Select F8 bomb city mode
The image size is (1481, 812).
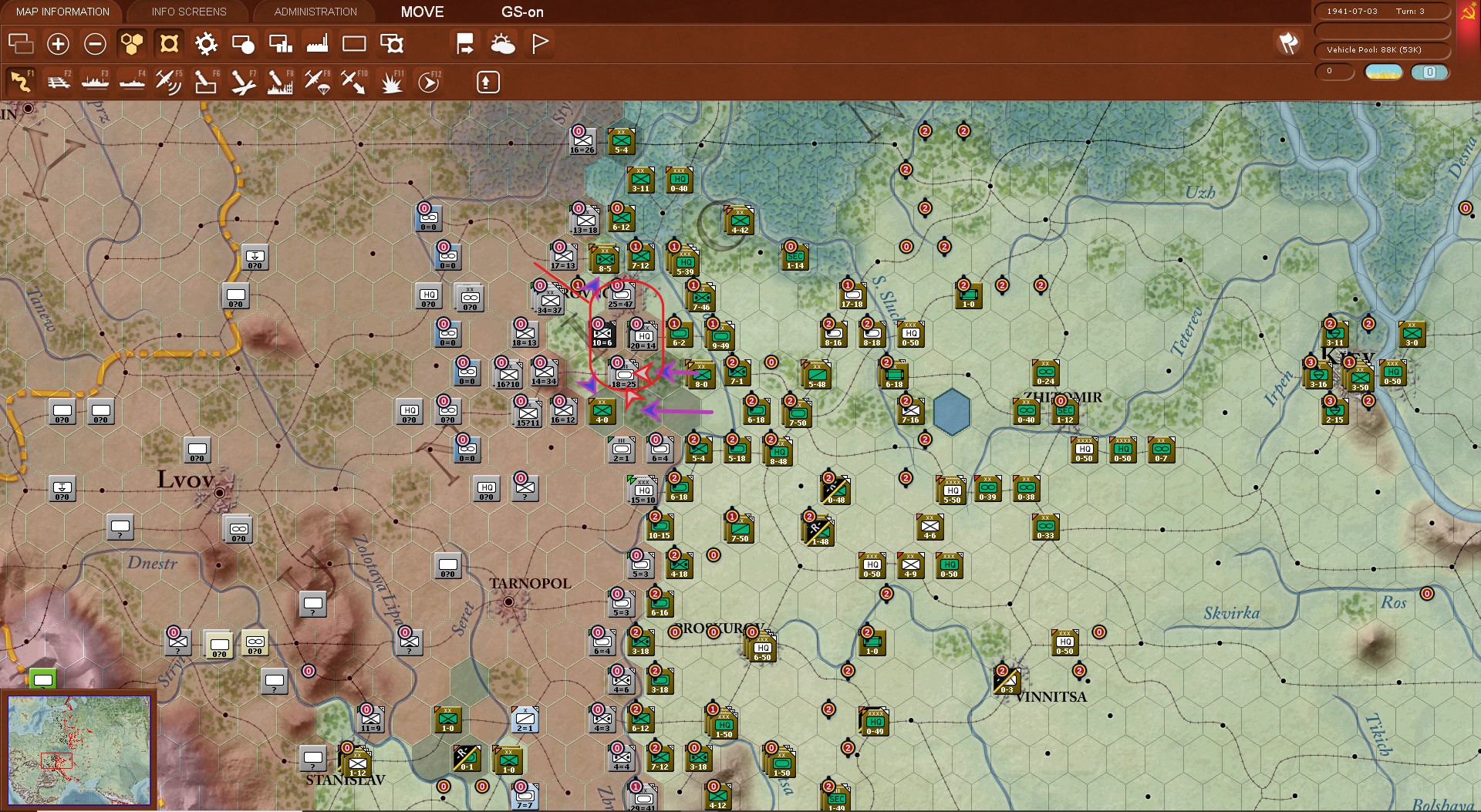pyautogui.click(x=279, y=81)
